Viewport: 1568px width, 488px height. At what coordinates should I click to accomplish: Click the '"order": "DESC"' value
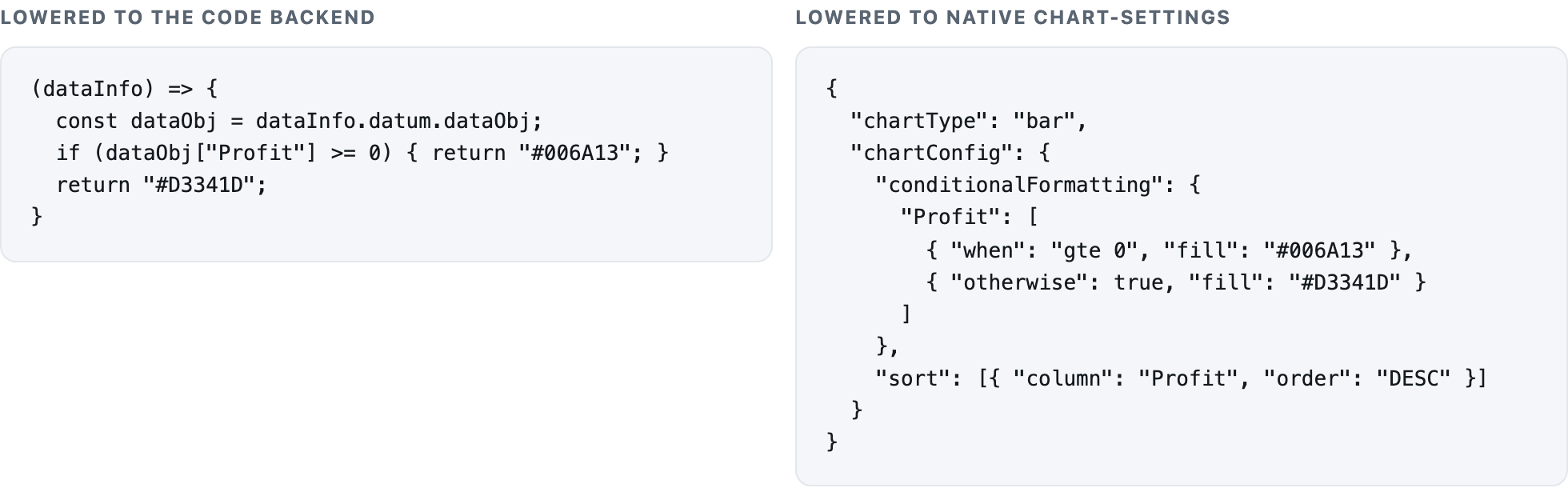(1357, 378)
